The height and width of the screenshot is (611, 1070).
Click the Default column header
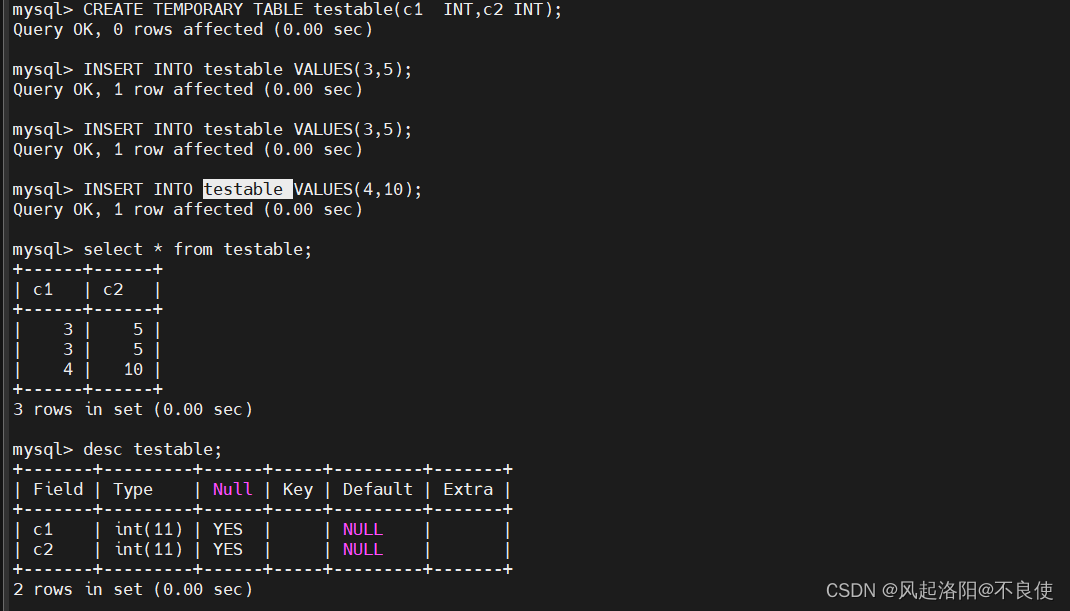point(377,489)
